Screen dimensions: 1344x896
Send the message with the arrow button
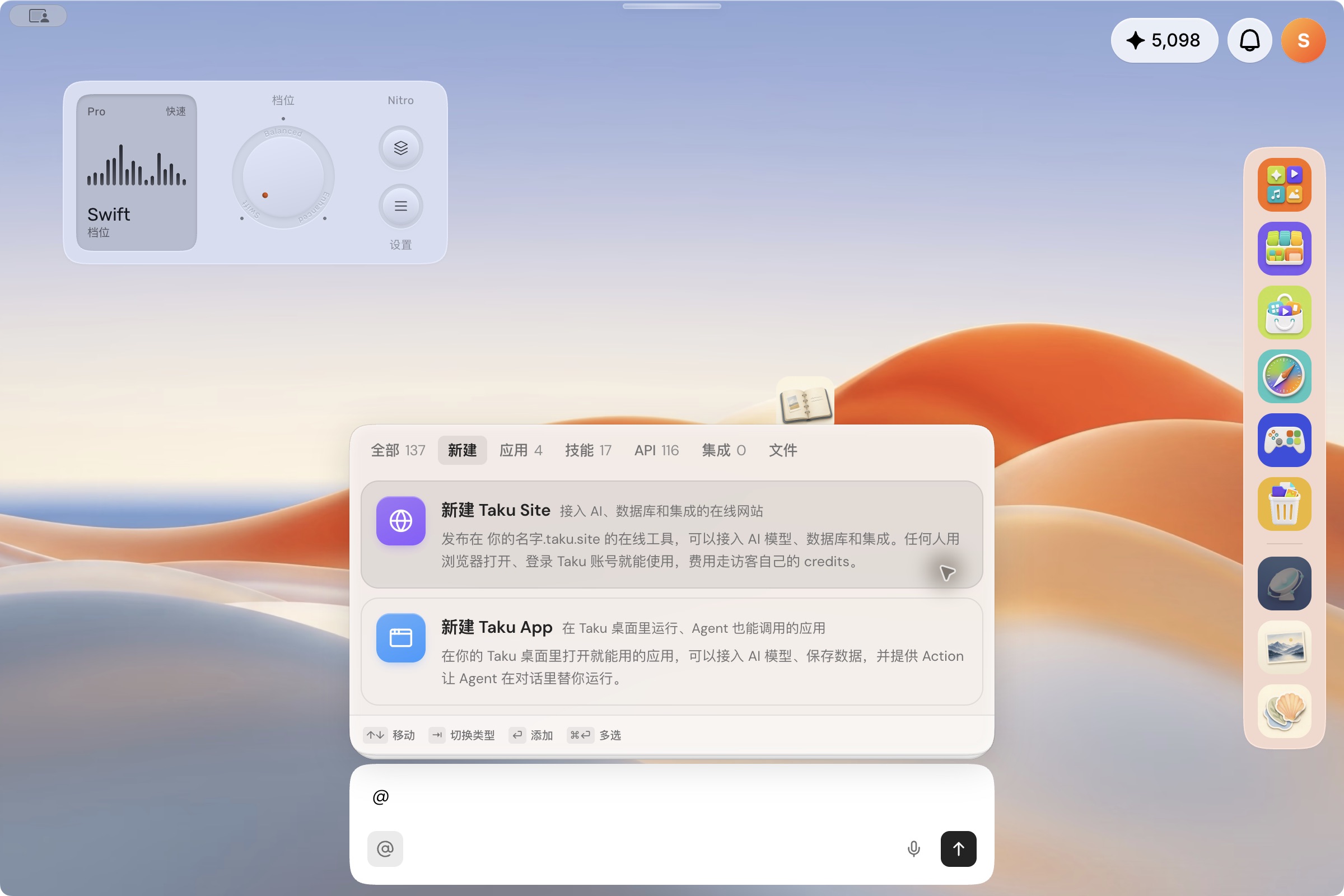pos(958,848)
